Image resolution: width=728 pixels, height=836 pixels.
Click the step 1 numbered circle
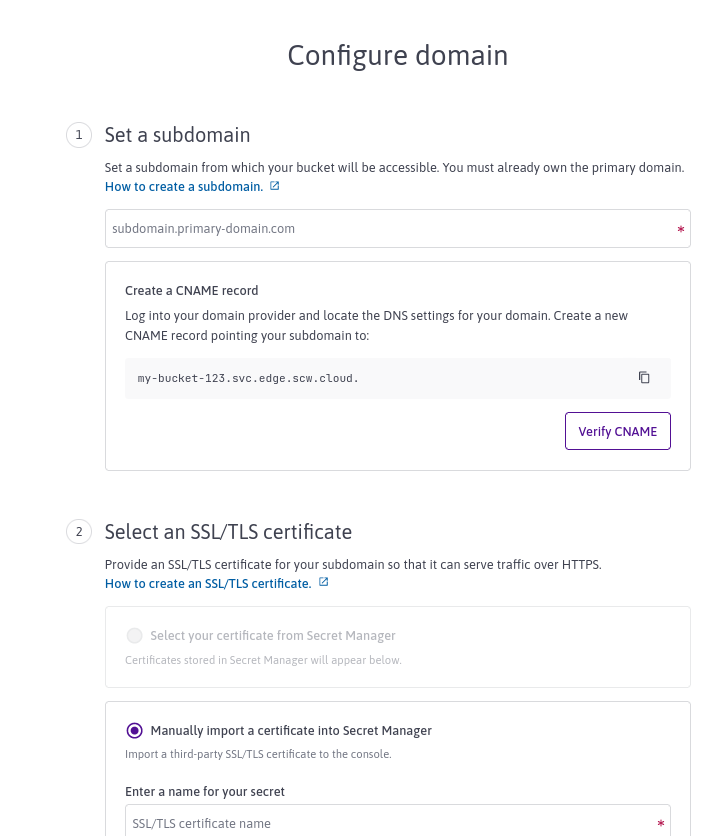(x=78, y=135)
